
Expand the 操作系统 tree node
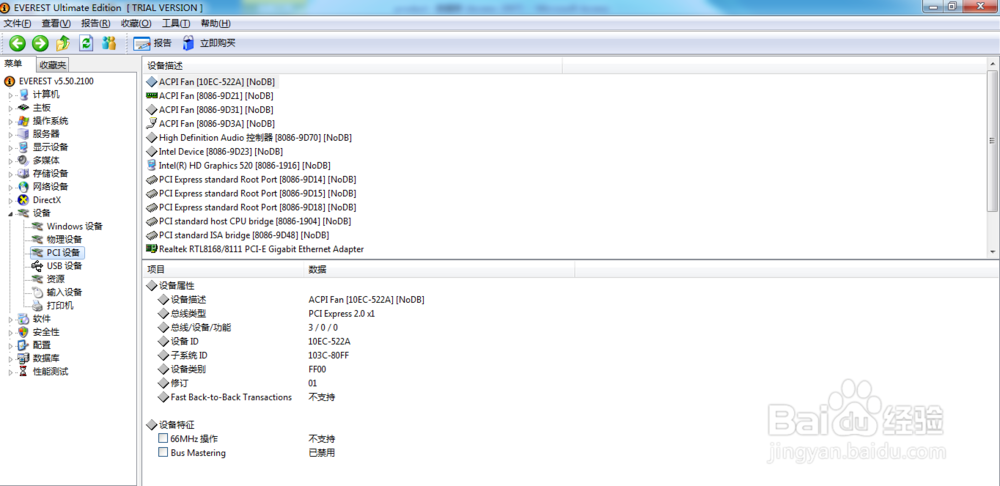pos(10,121)
